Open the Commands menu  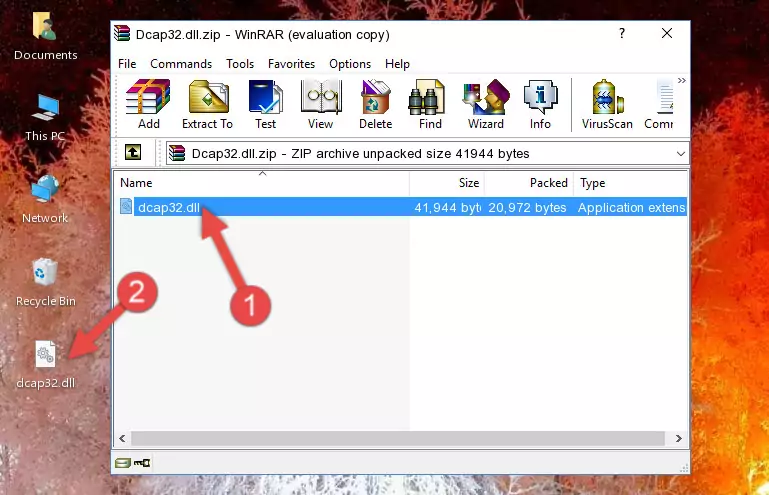point(181,64)
